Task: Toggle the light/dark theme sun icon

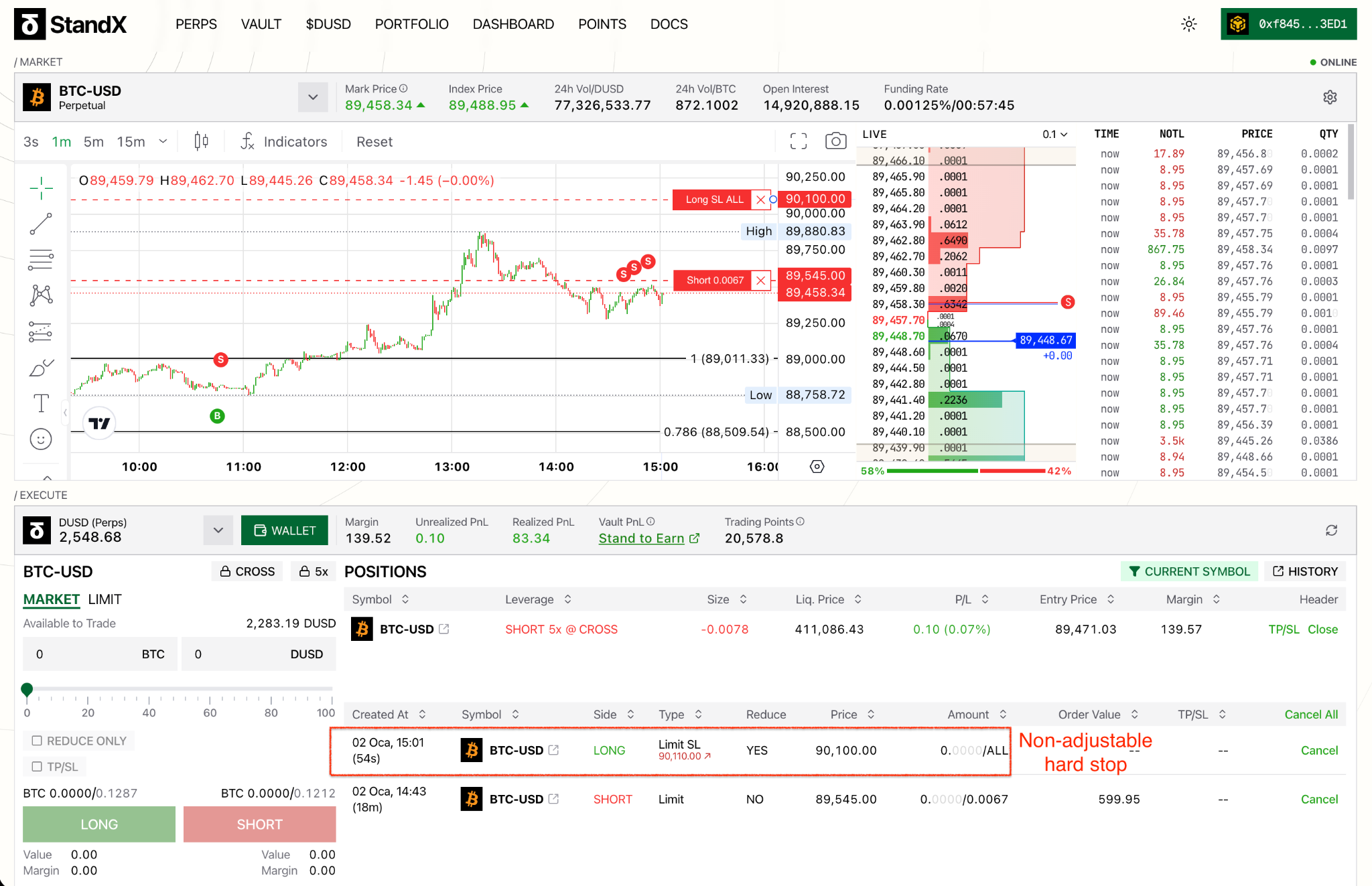Action: coord(1189,24)
